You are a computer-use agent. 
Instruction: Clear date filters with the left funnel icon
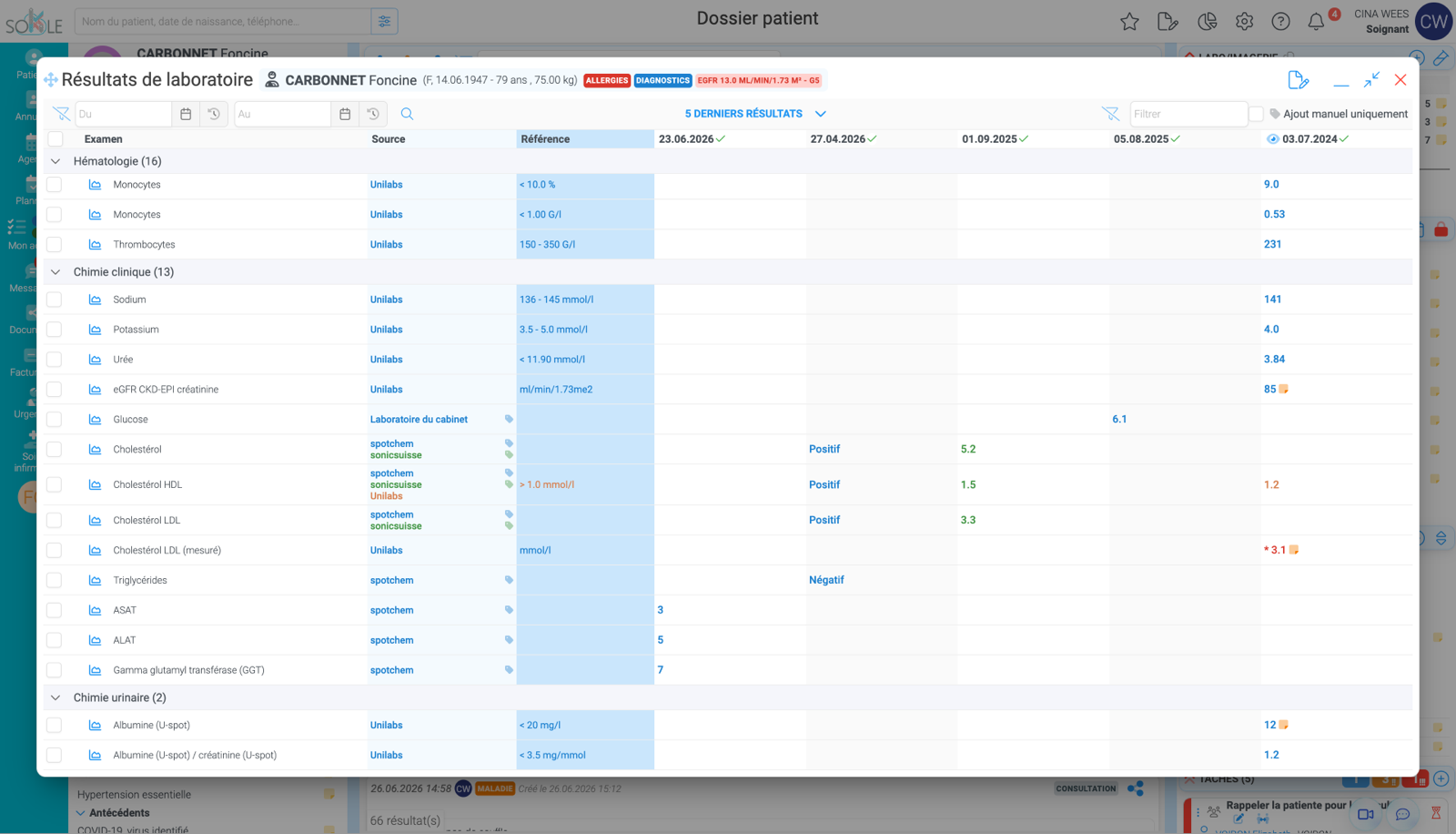61,114
